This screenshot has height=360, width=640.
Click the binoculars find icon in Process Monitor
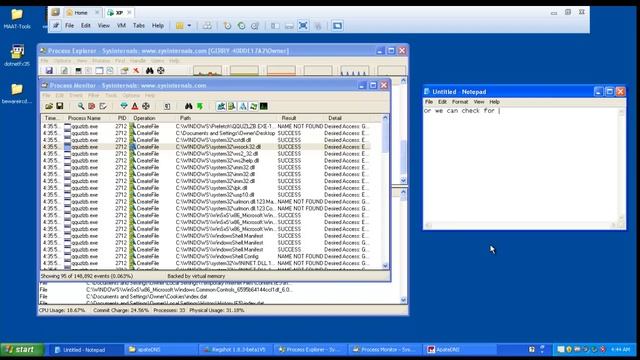tap(189, 106)
